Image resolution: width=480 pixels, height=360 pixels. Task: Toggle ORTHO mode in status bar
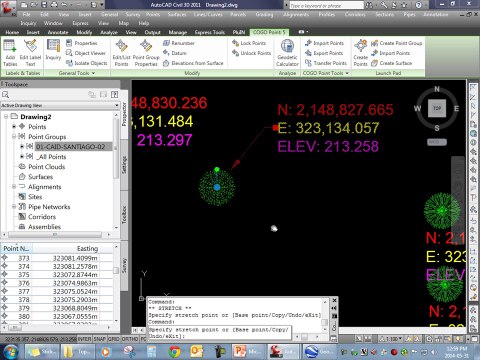(x=130, y=339)
